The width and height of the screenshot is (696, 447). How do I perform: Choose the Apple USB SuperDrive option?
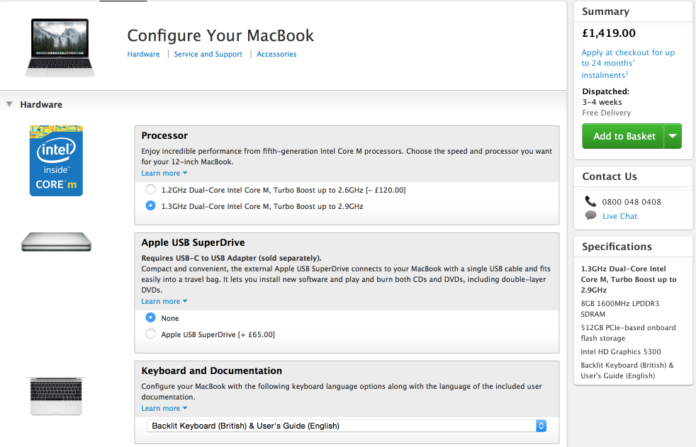click(x=151, y=334)
